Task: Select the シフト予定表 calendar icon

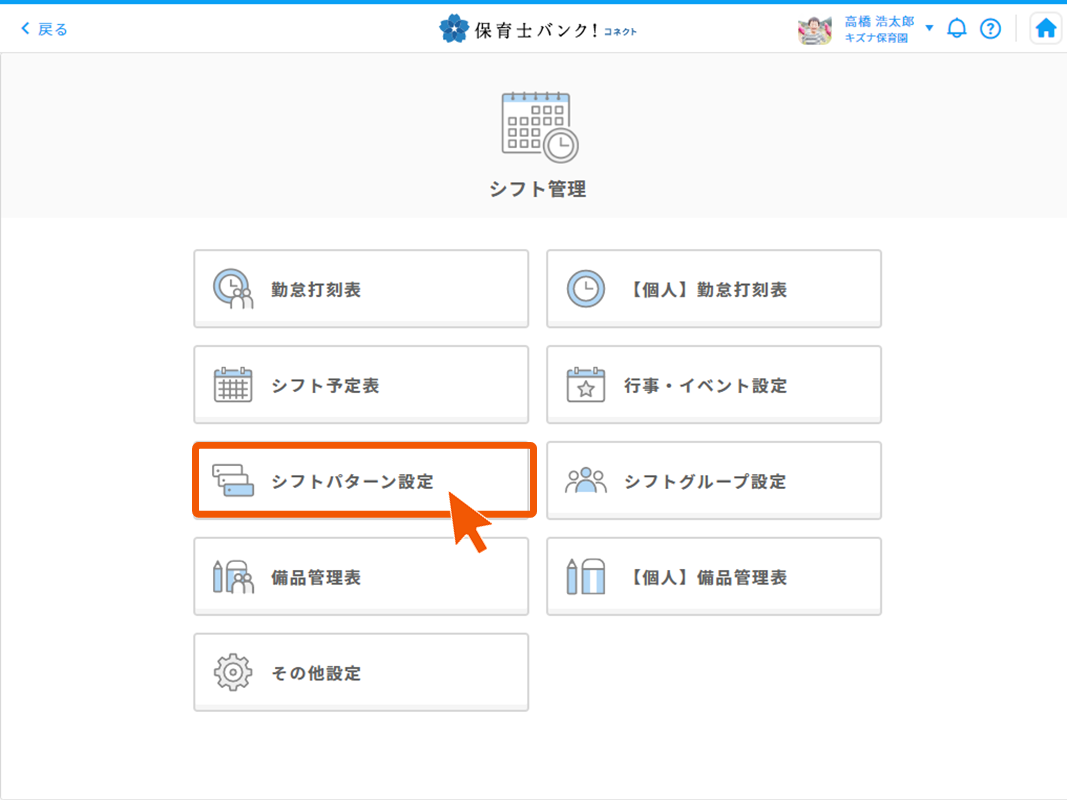Action: 233,385
